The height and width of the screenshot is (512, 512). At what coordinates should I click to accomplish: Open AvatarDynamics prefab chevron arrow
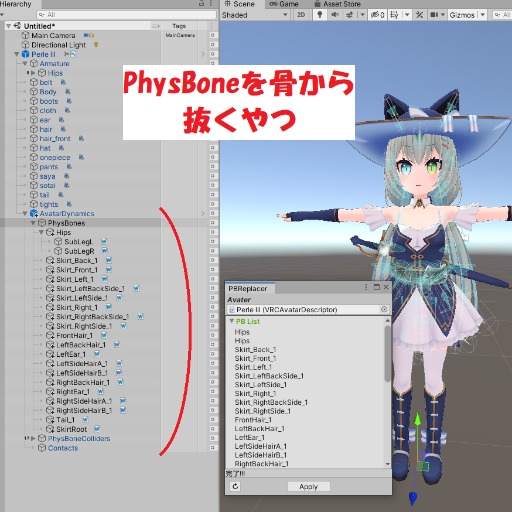203,213
